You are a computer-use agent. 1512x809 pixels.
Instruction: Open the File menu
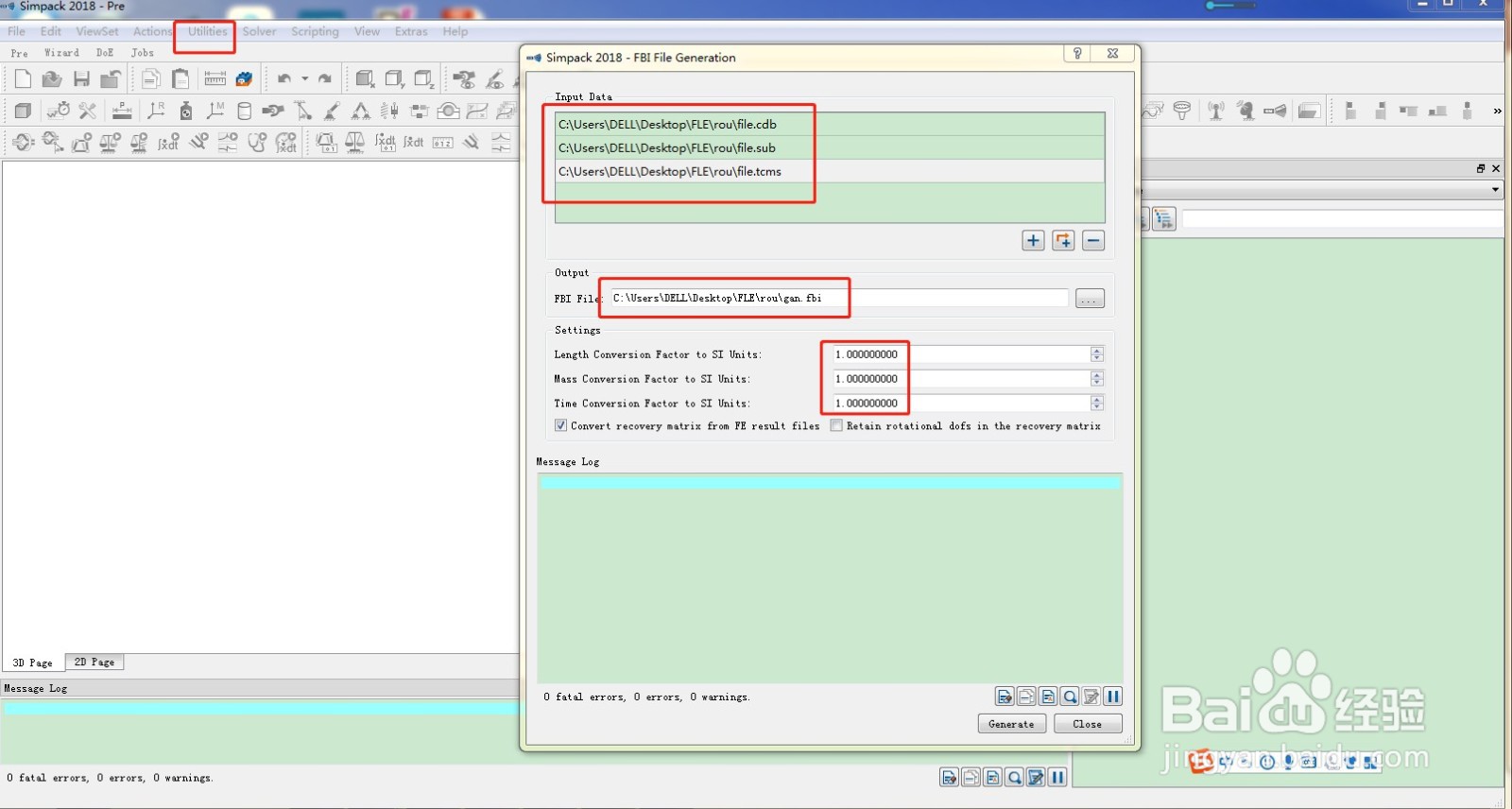[x=17, y=31]
